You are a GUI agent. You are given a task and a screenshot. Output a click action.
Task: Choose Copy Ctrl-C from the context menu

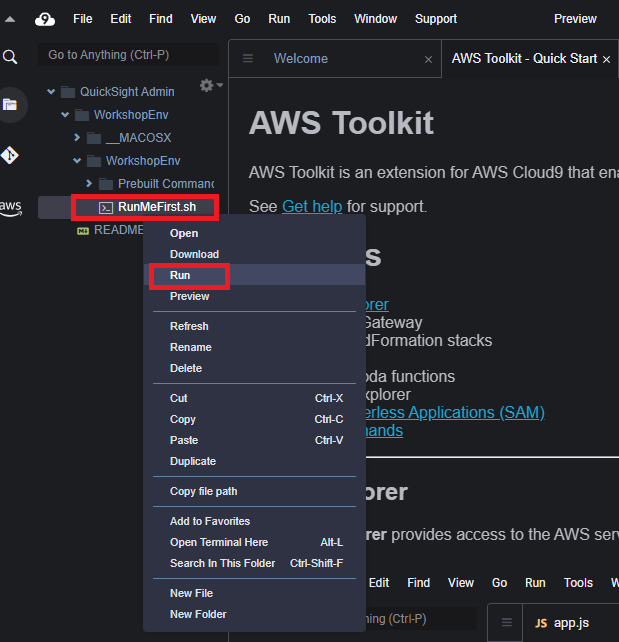click(254, 419)
